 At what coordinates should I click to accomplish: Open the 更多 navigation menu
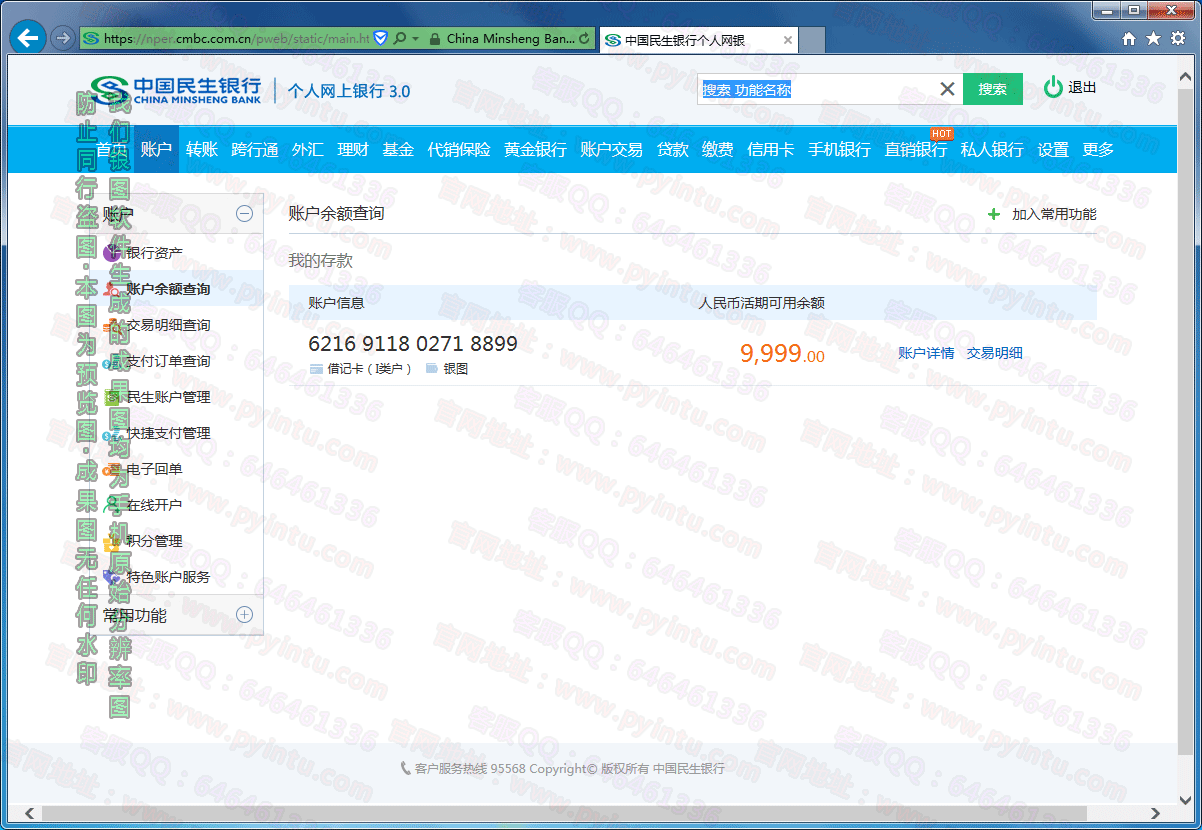(x=1098, y=149)
